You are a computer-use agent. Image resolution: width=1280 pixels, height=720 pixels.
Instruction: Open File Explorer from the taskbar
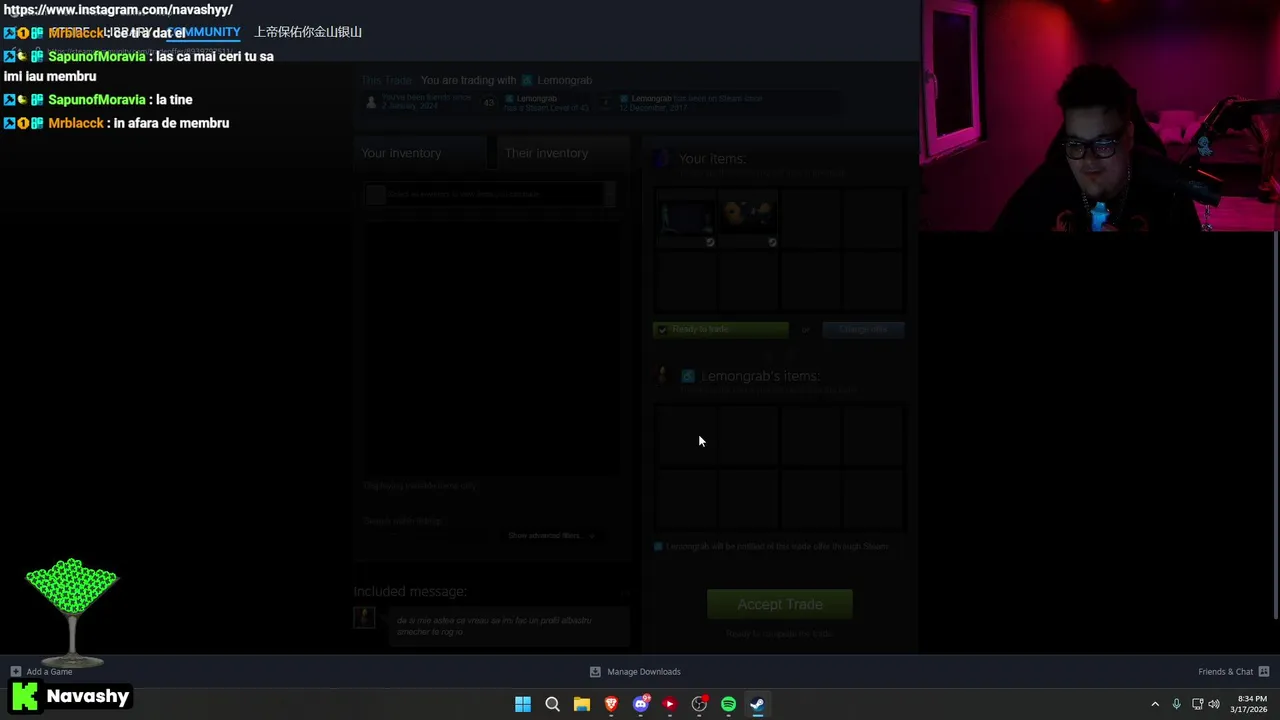pos(581,704)
